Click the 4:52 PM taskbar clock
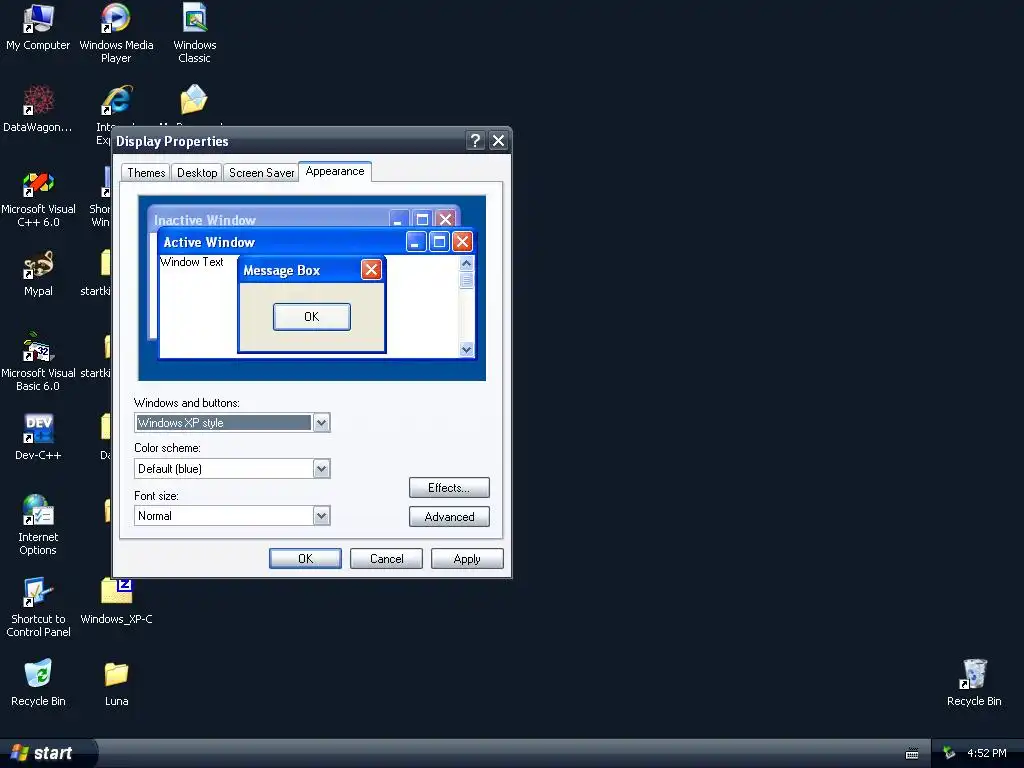The height and width of the screenshot is (768, 1024). coord(987,753)
